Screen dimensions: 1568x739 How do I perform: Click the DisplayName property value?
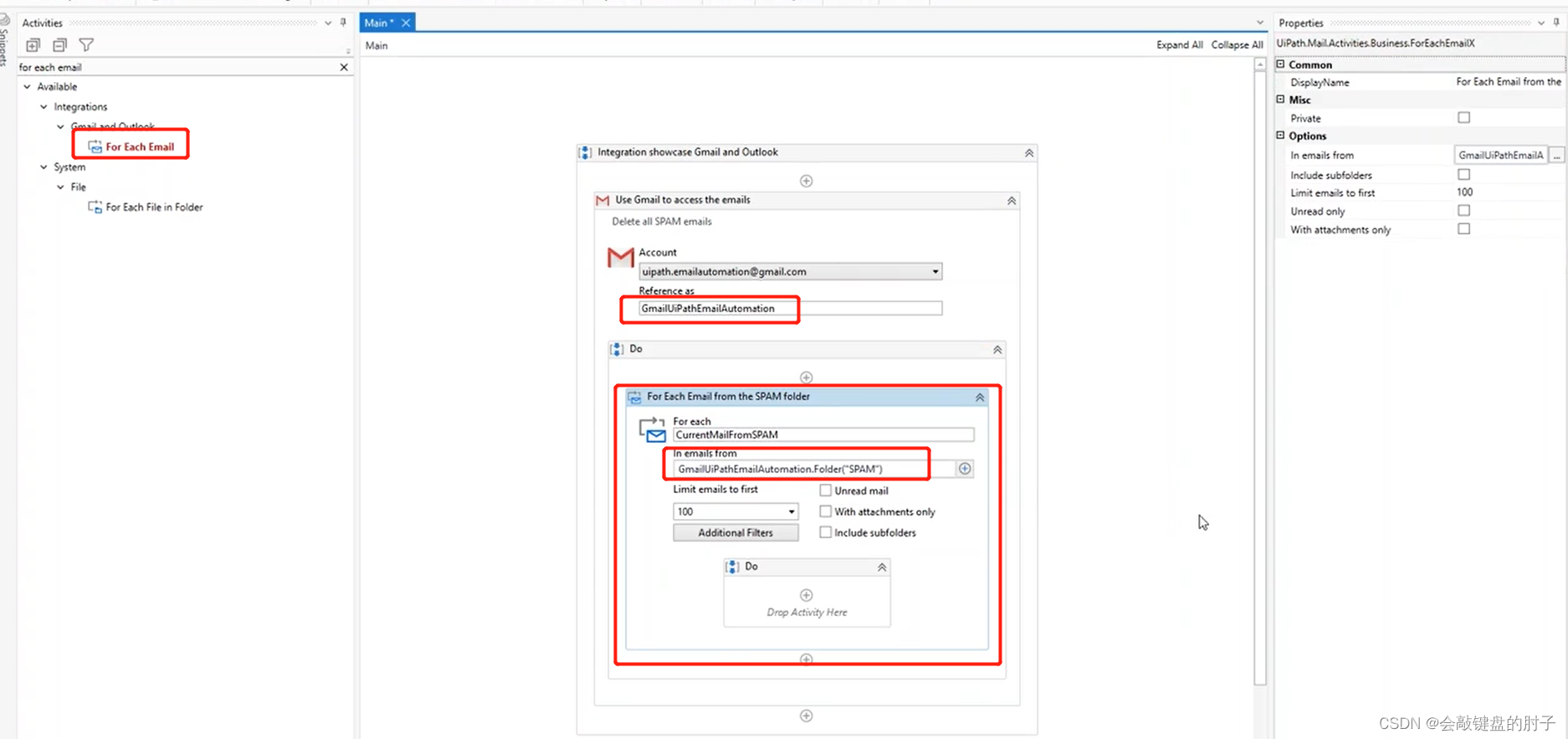pyautogui.click(x=1509, y=82)
